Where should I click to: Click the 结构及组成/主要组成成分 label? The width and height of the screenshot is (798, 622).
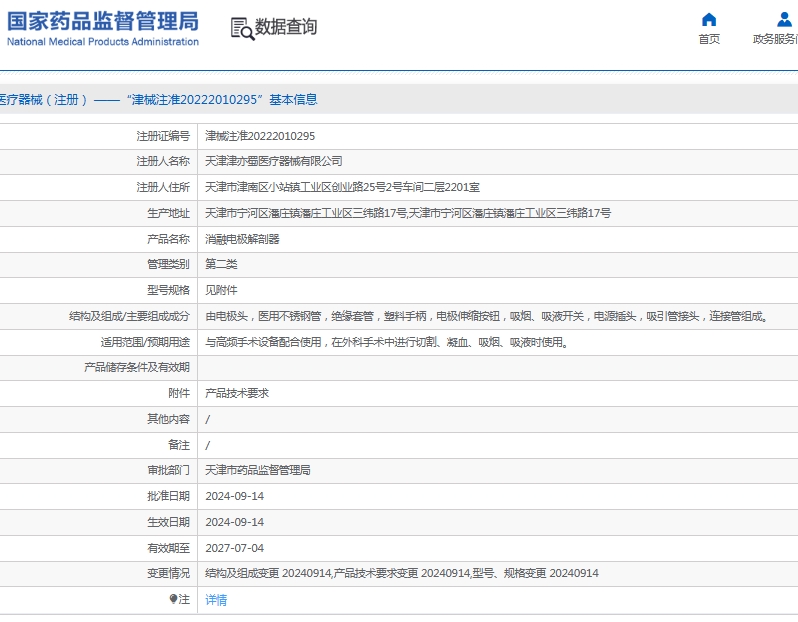point(129,316)
